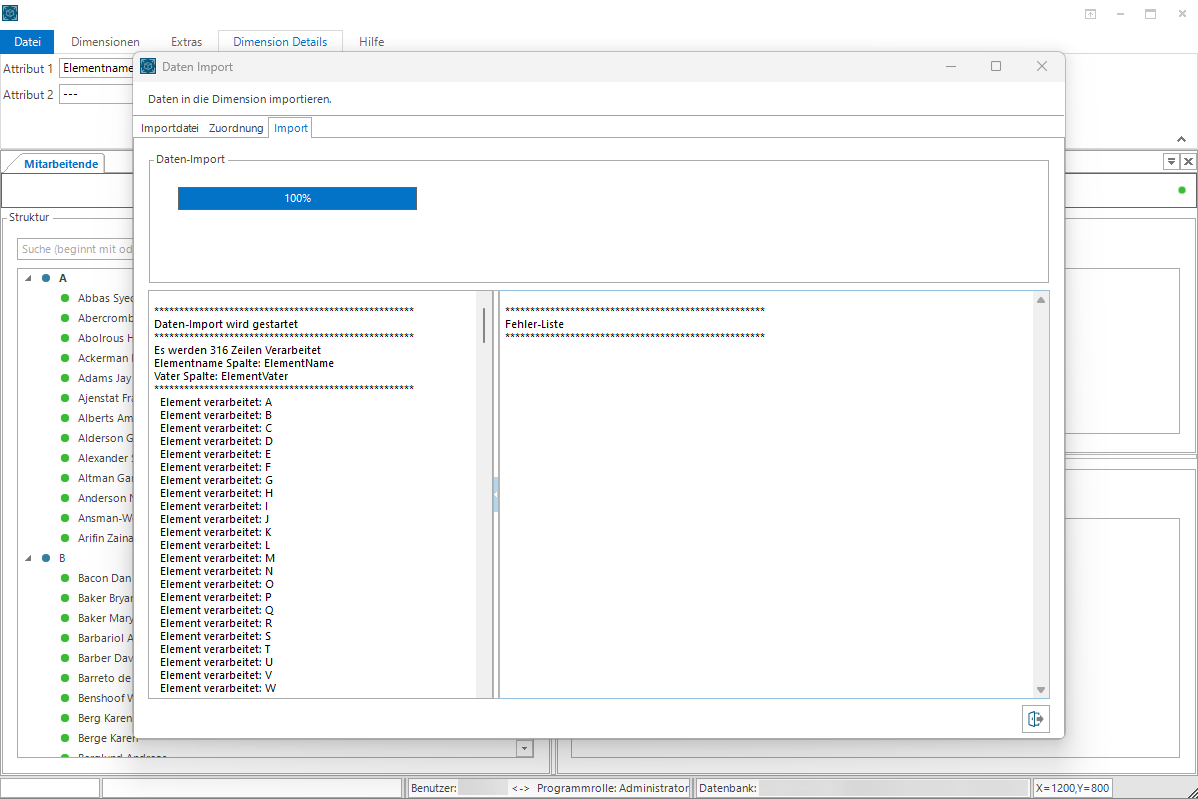The image size is (1198, 799).
Task: Collapse tree node A
Action: coord(28,278)
